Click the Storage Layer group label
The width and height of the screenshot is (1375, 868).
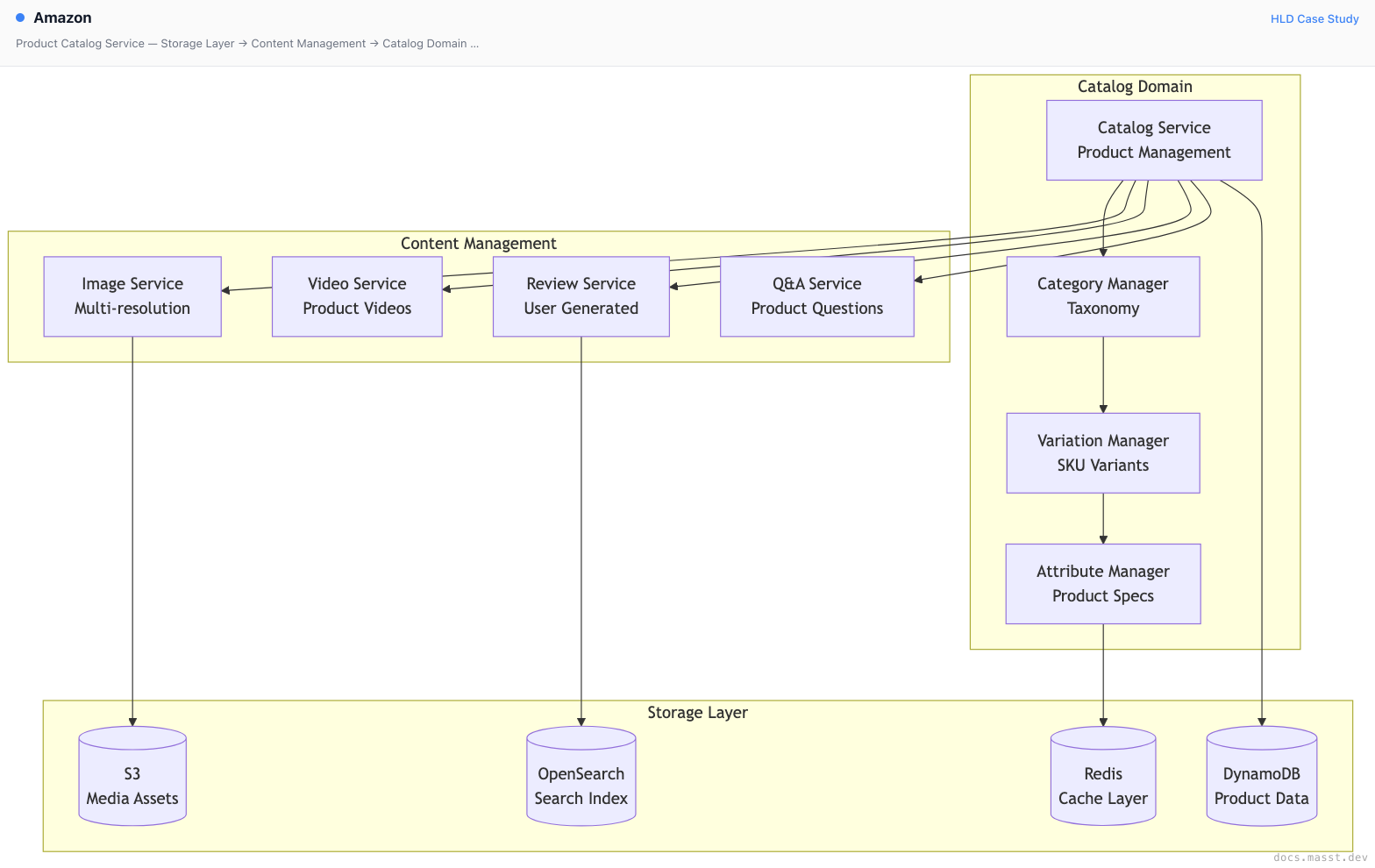click(x=698, y=712)
